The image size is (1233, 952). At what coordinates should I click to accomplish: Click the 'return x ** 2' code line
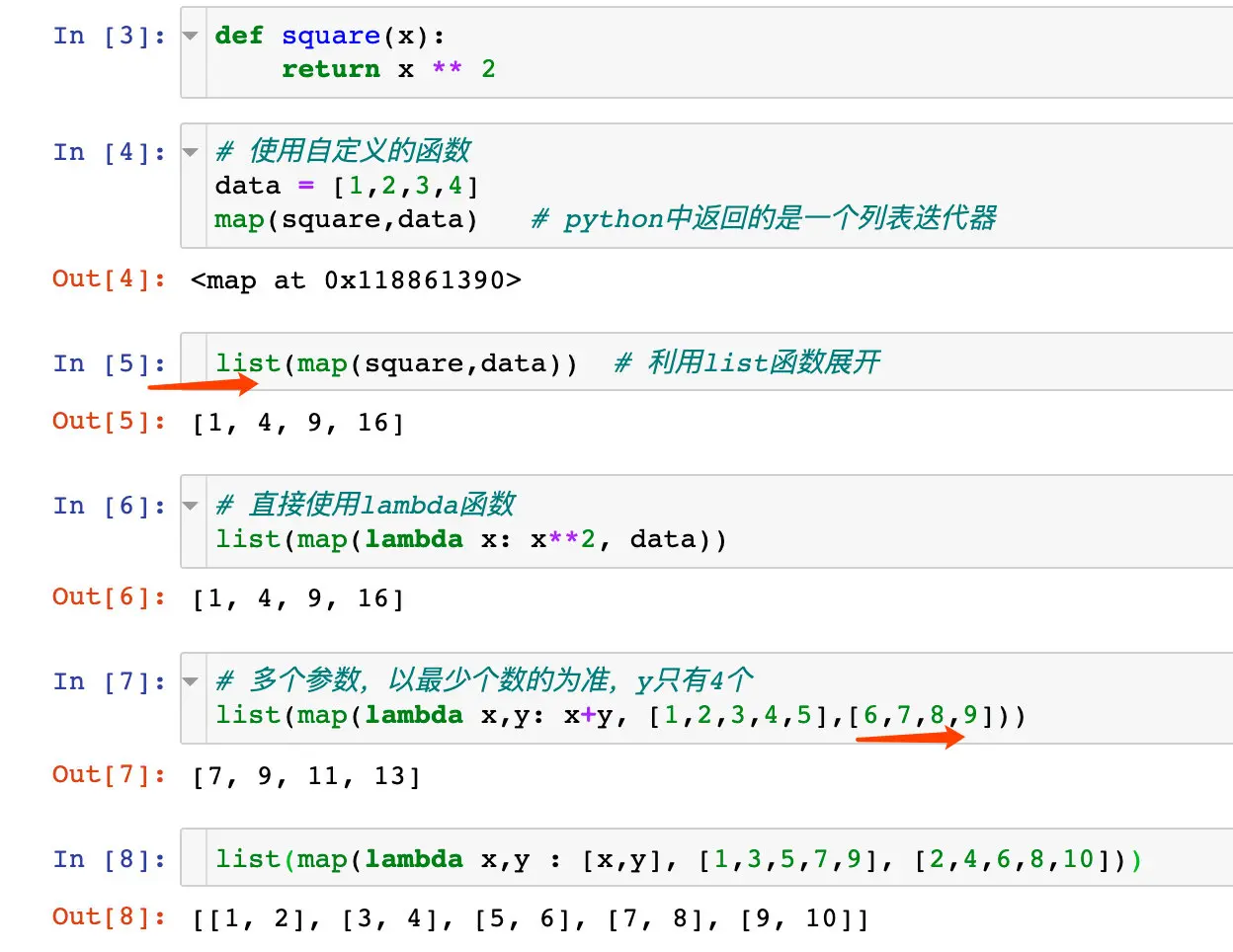pyautogui.click(x=388, y=70)
